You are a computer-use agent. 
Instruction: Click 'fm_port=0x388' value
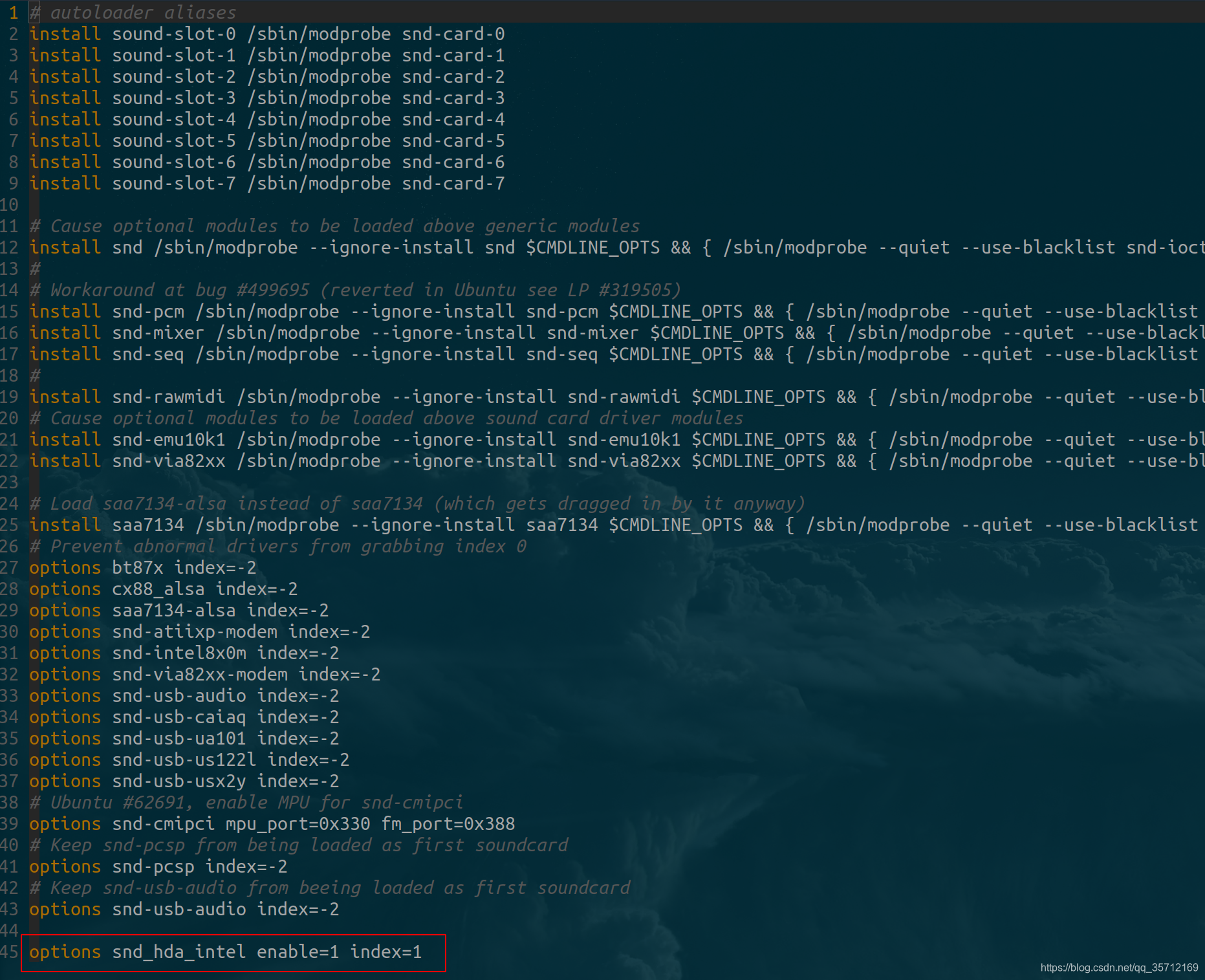click(x=448, y=823)
